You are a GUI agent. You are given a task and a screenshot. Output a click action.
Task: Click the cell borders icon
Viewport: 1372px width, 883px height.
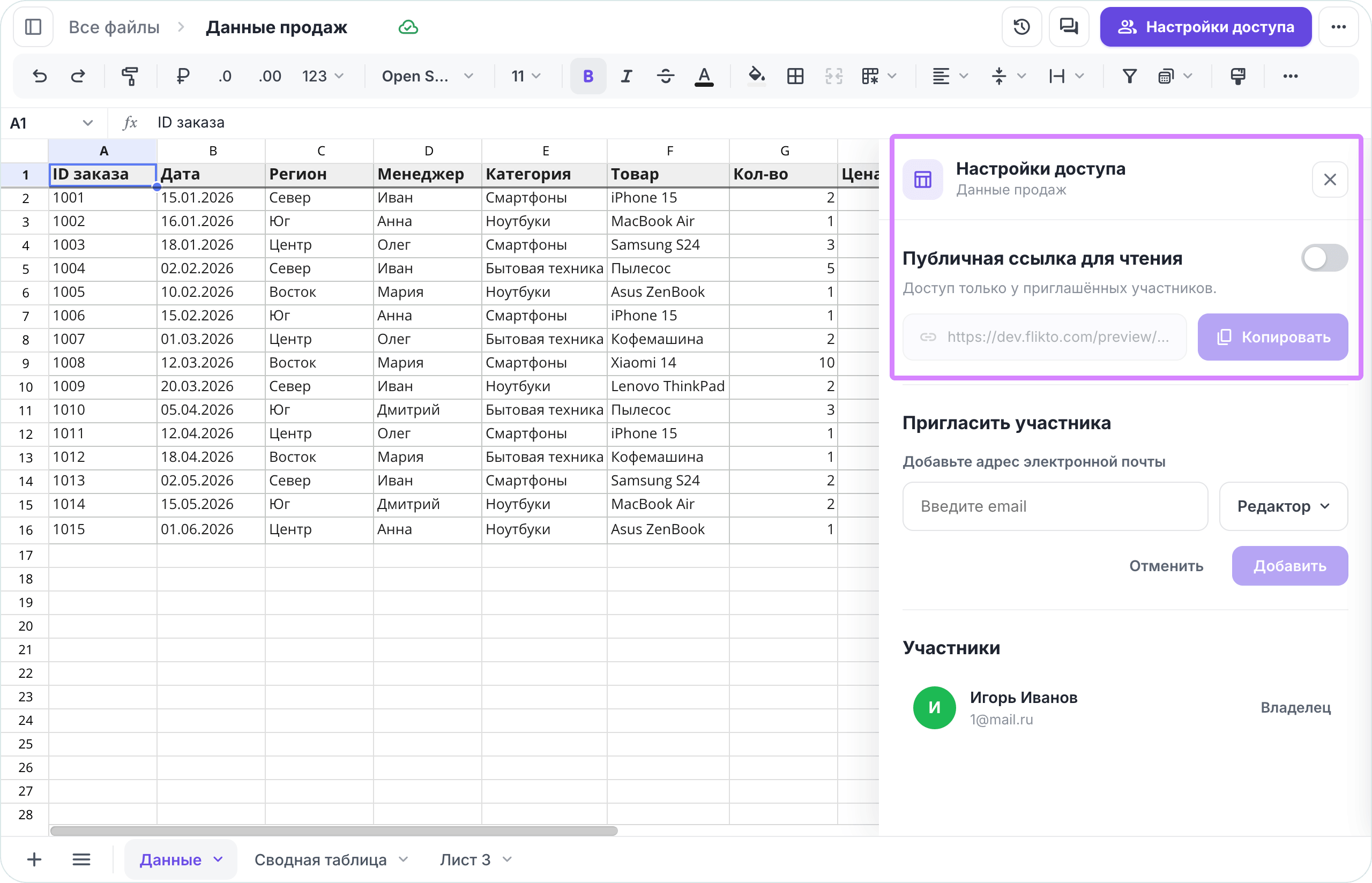[x=795, y=76]
